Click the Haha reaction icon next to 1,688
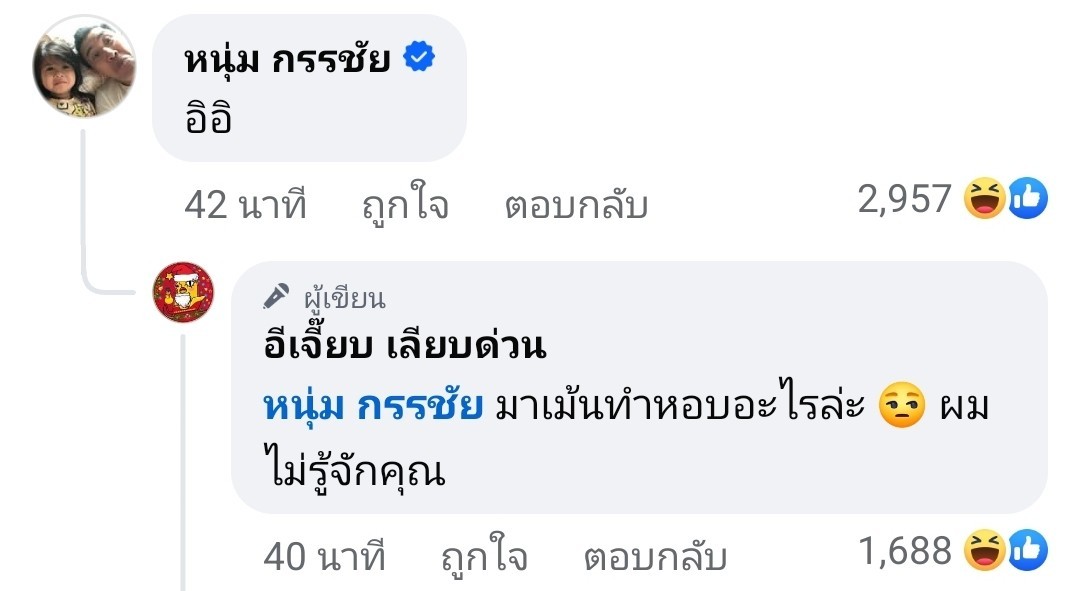 coord(985,551)
